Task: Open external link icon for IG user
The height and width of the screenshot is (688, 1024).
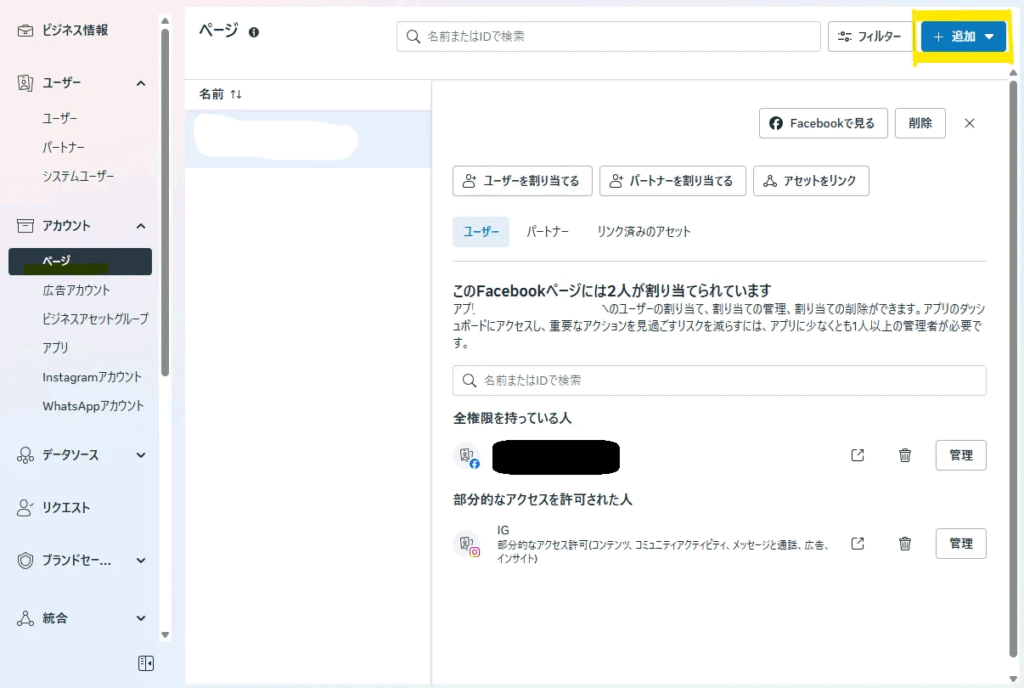Action: pos(857,544)
